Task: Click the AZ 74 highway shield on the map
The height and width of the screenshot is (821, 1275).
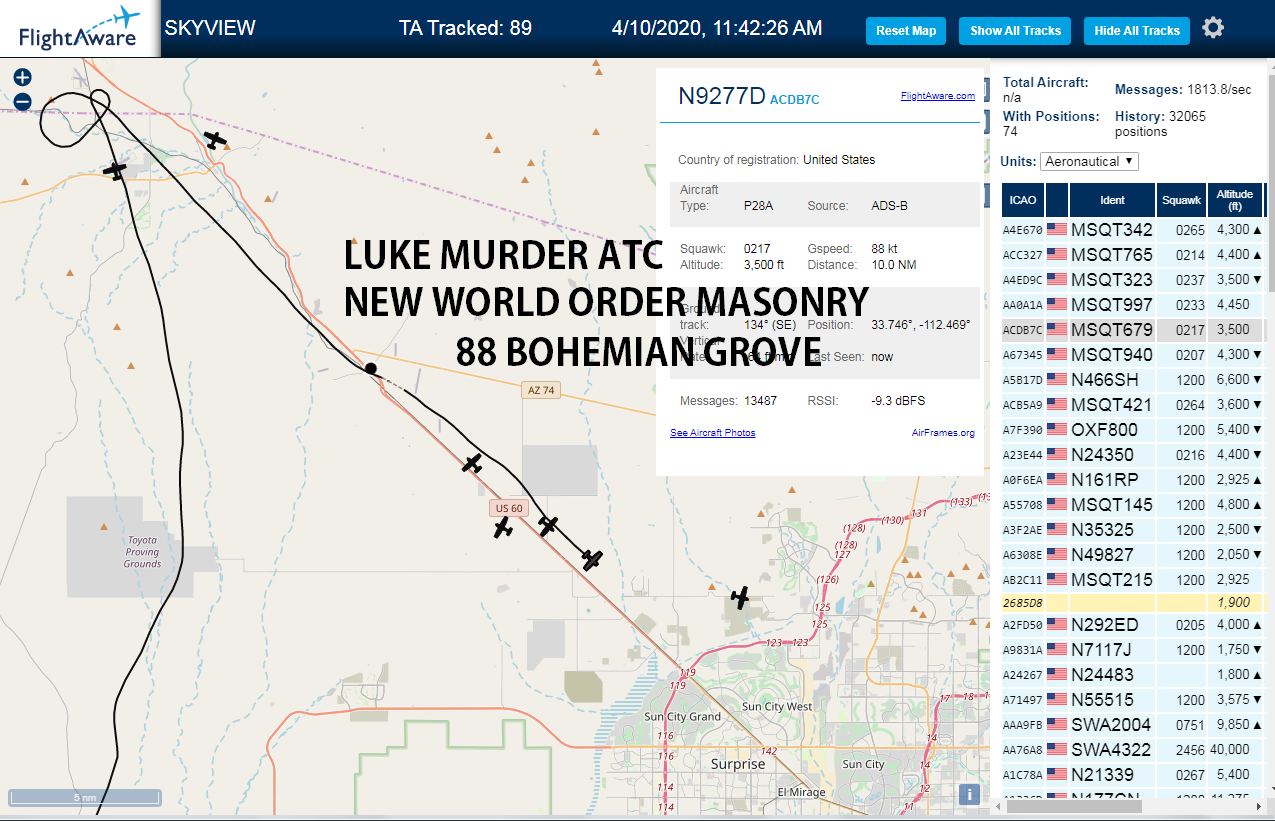Action: [x=541, y=390]
